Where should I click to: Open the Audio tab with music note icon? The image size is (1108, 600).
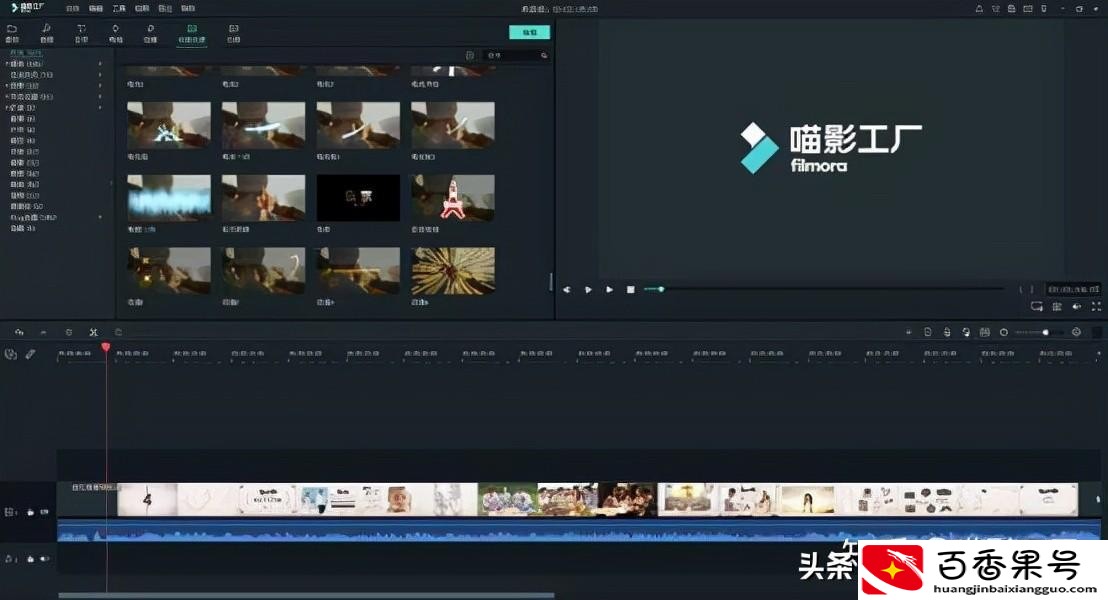pyautogui.click(x=47, y=33)
